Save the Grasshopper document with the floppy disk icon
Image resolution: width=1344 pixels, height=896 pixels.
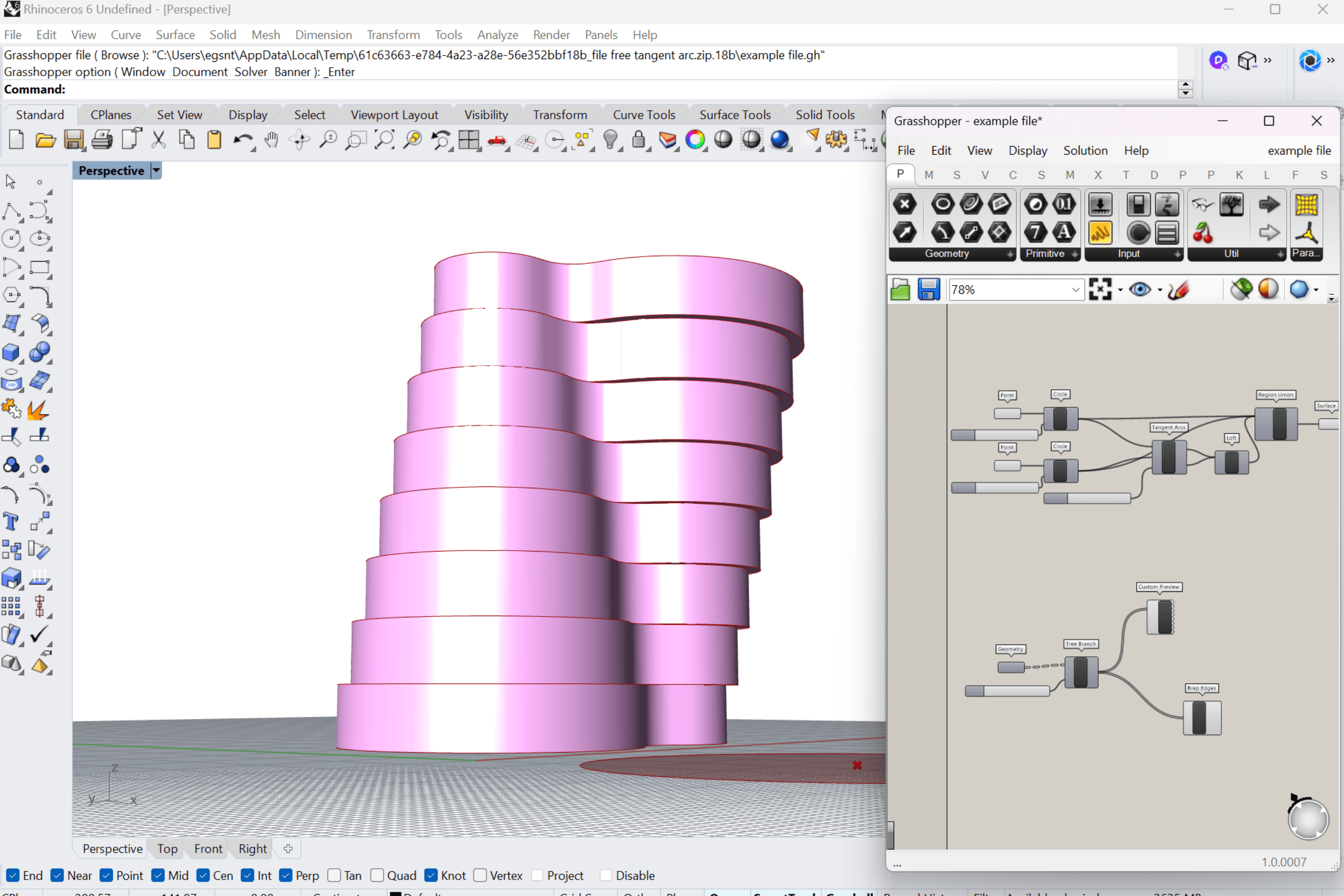pos(929,290)
